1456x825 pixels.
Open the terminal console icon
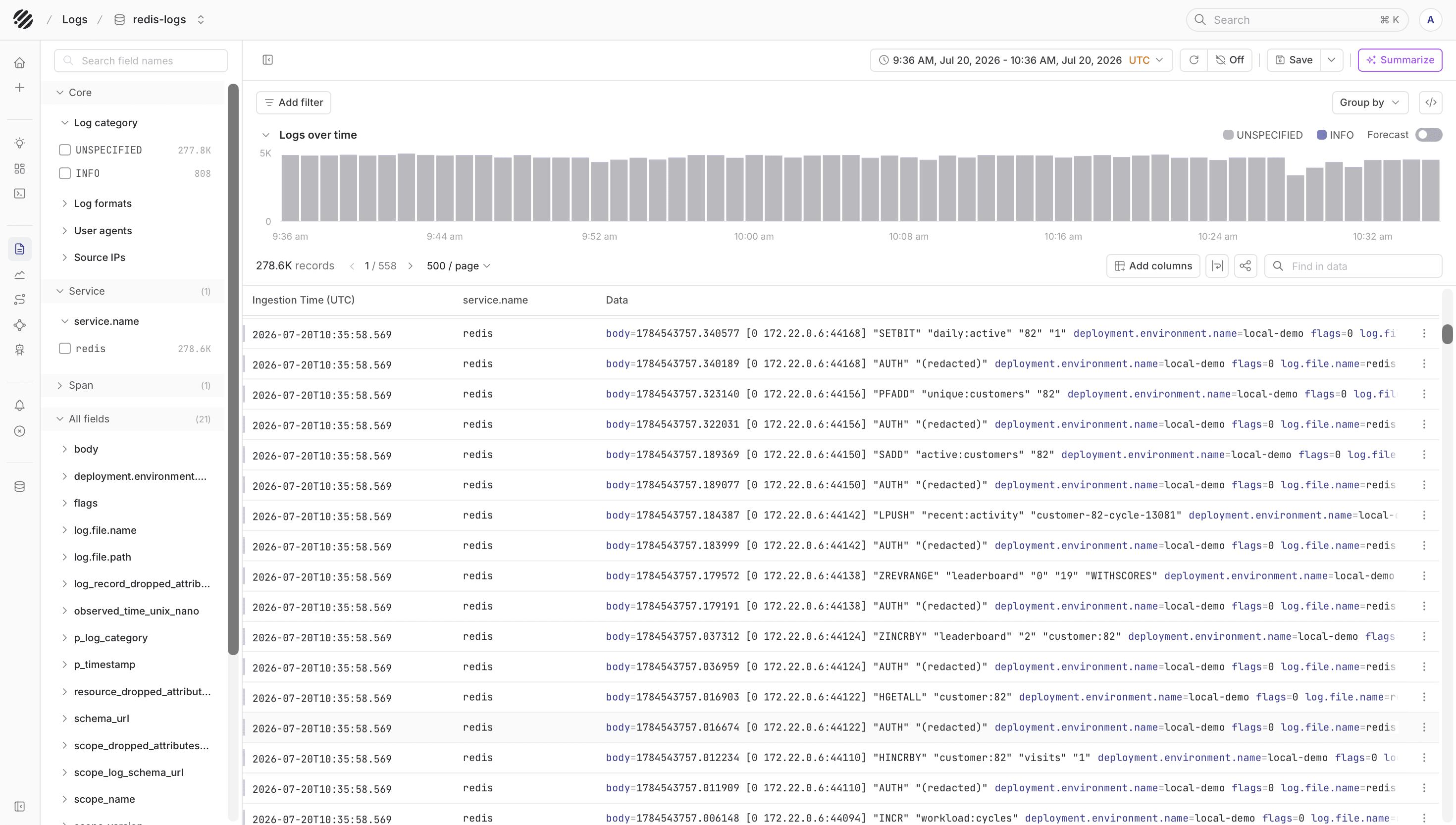click(x=20, y=194)
